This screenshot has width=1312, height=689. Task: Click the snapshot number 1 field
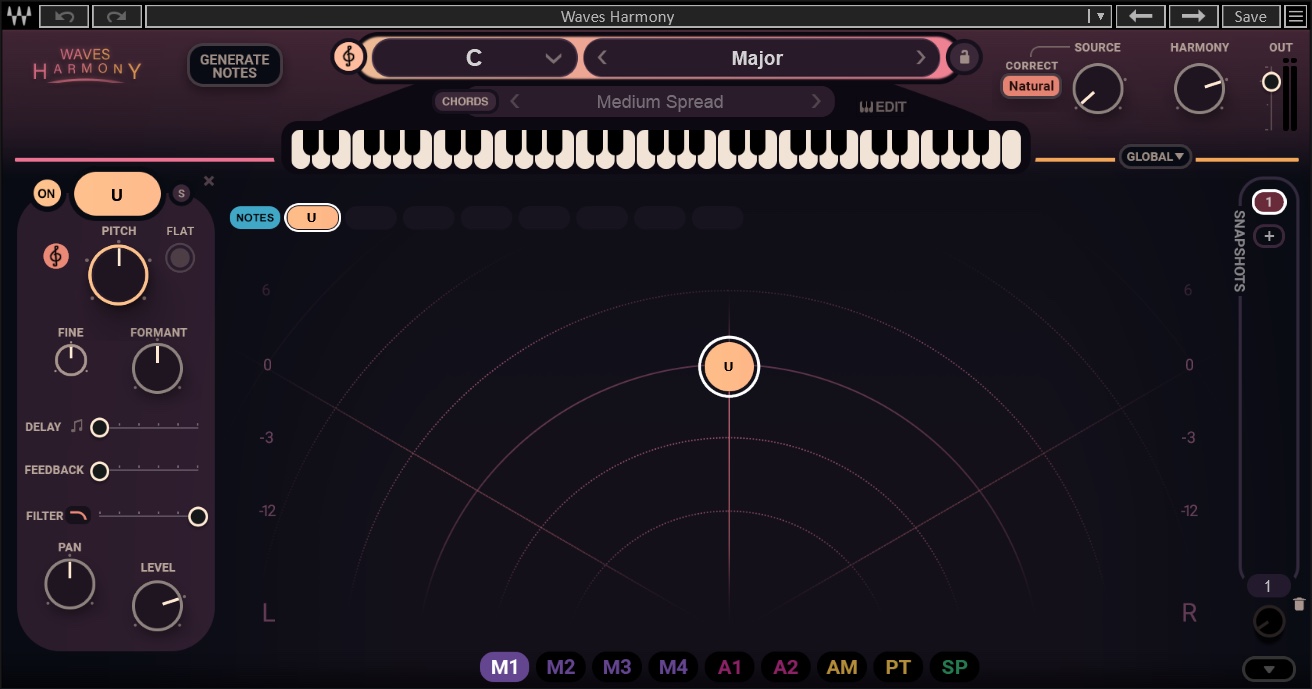point(1268,586)
